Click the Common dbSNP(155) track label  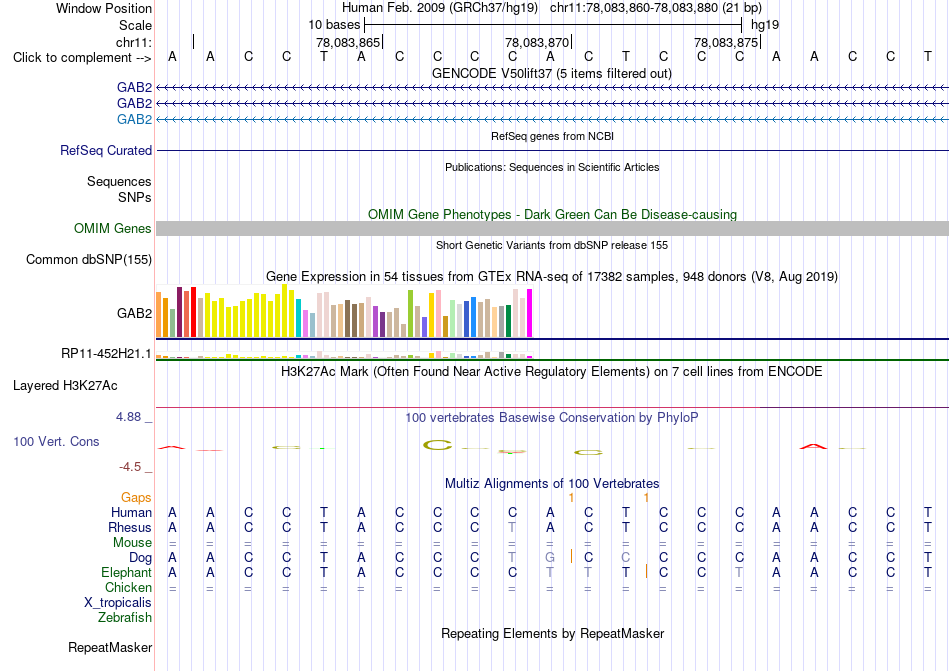coord(89,259)
